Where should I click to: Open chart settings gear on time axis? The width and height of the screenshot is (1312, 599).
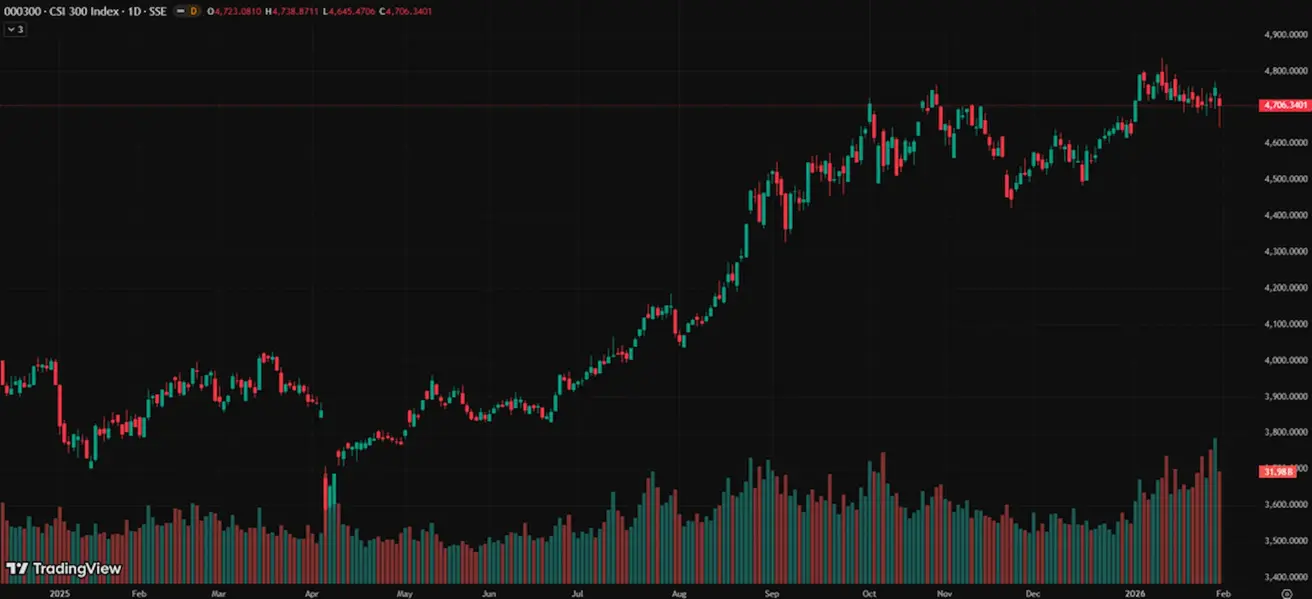[x=1286, y=593]
